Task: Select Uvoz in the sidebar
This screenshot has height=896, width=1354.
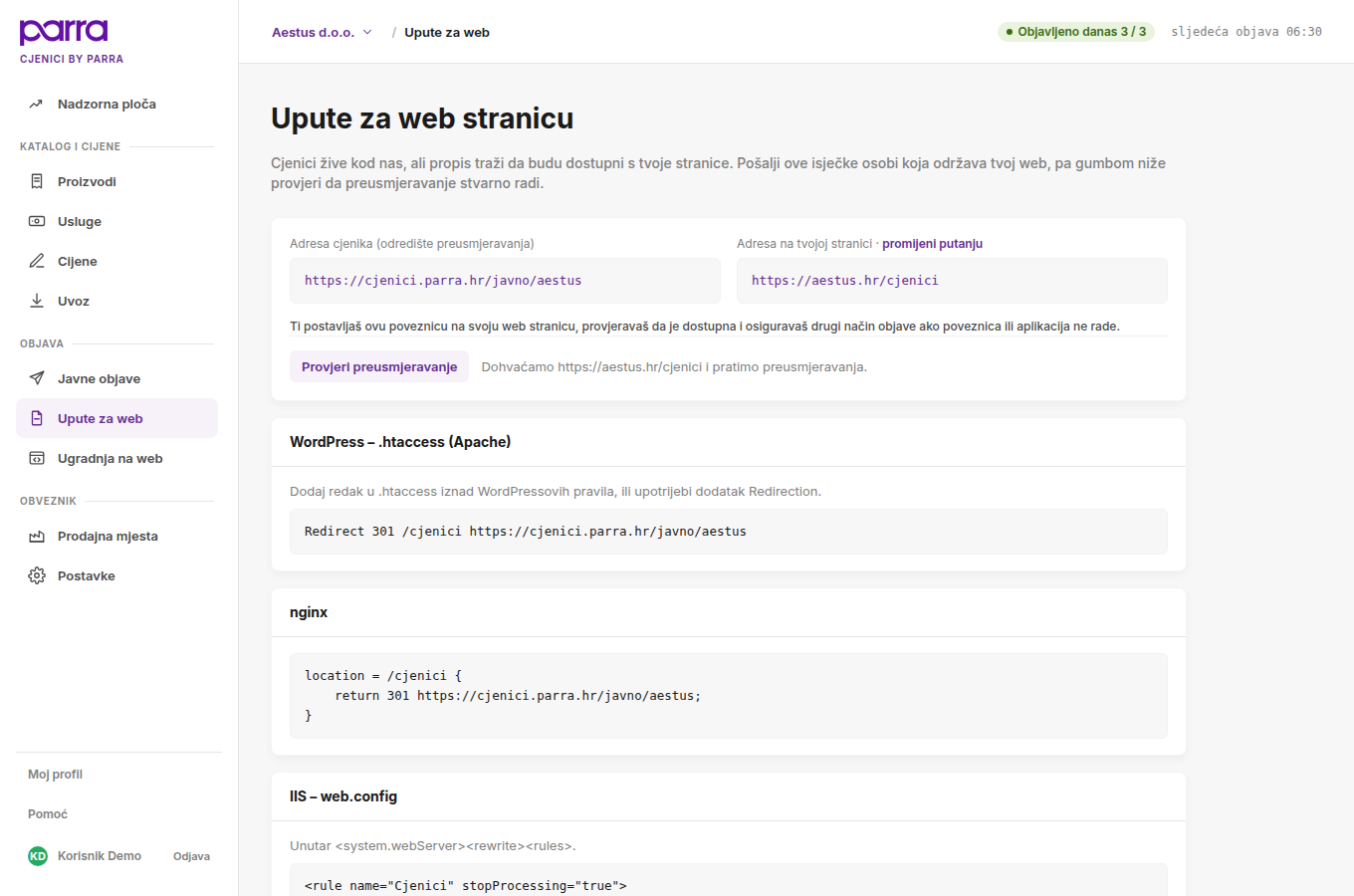Action: pyautogui.click(x=116, y=301)
